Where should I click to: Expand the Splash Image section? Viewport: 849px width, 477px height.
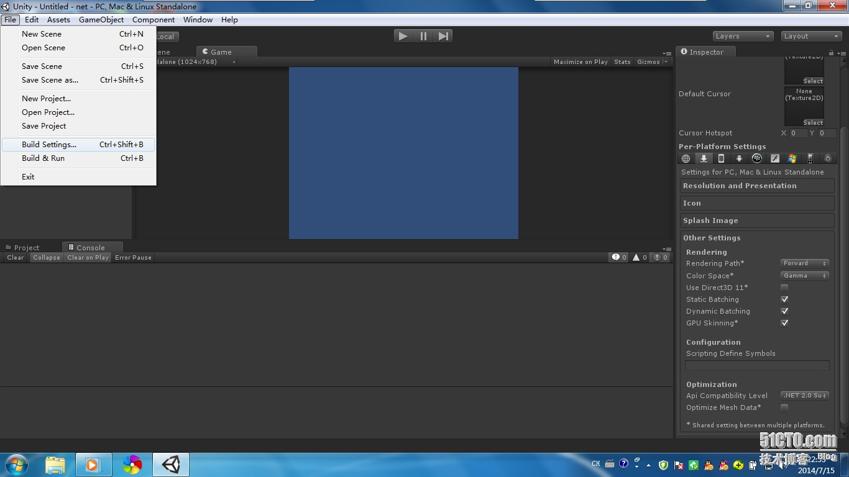point(757,220)
